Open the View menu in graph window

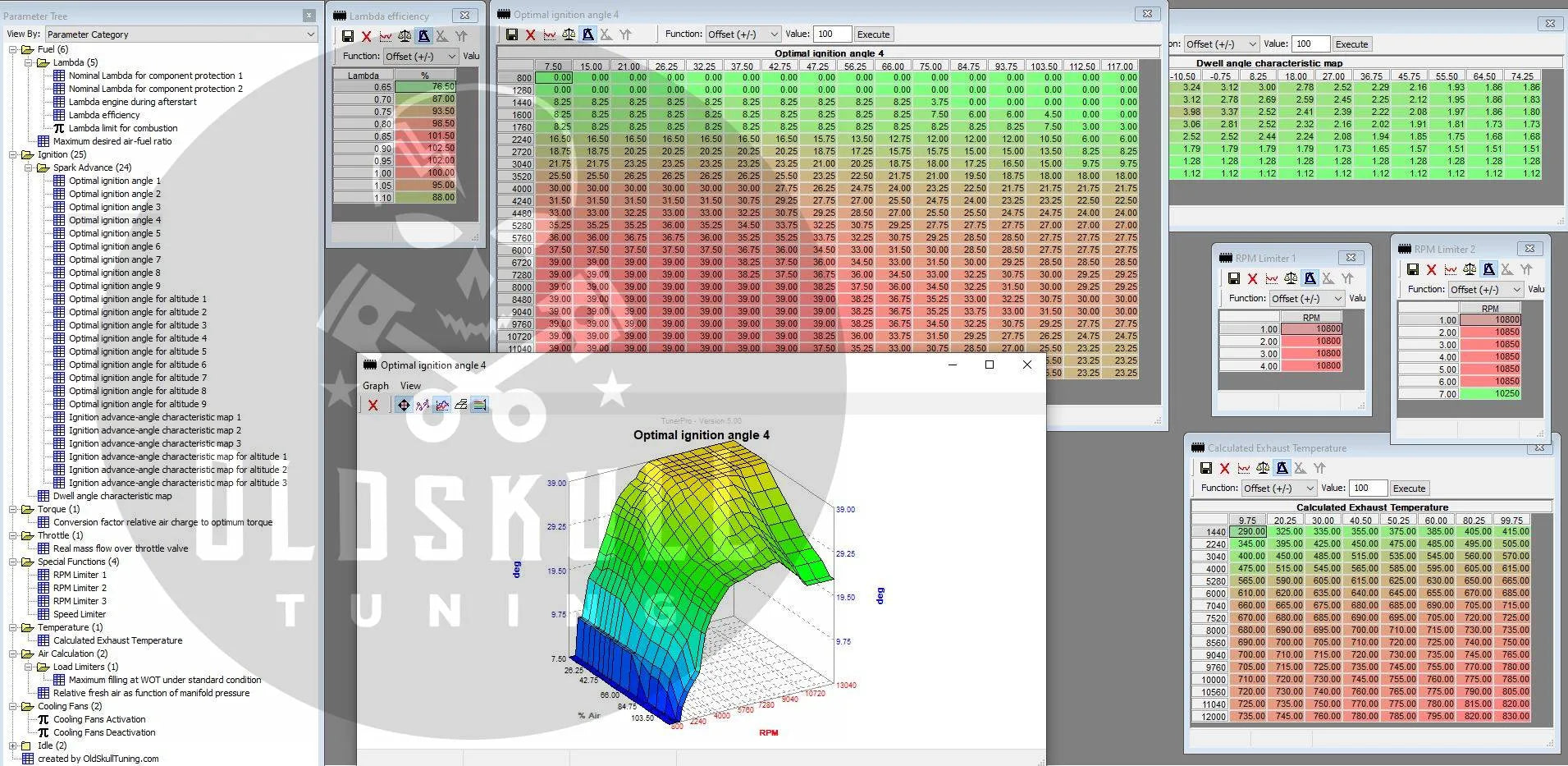click(410, 386)
